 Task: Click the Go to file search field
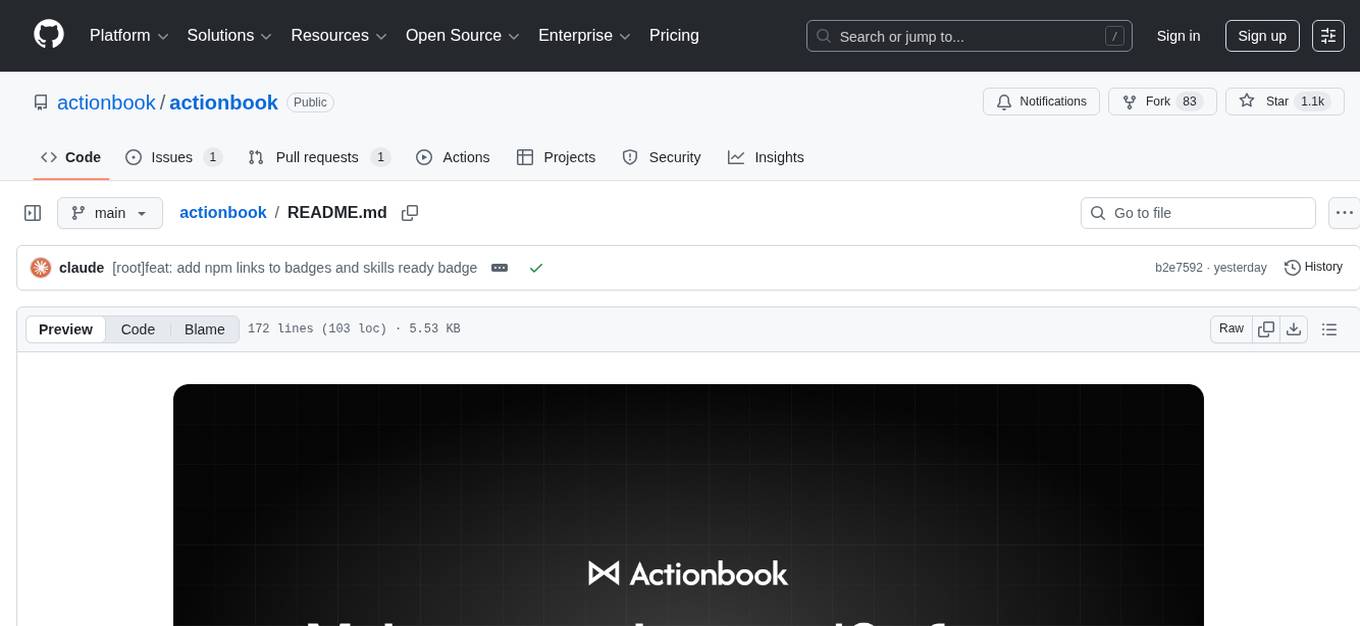click(1197, 212)
